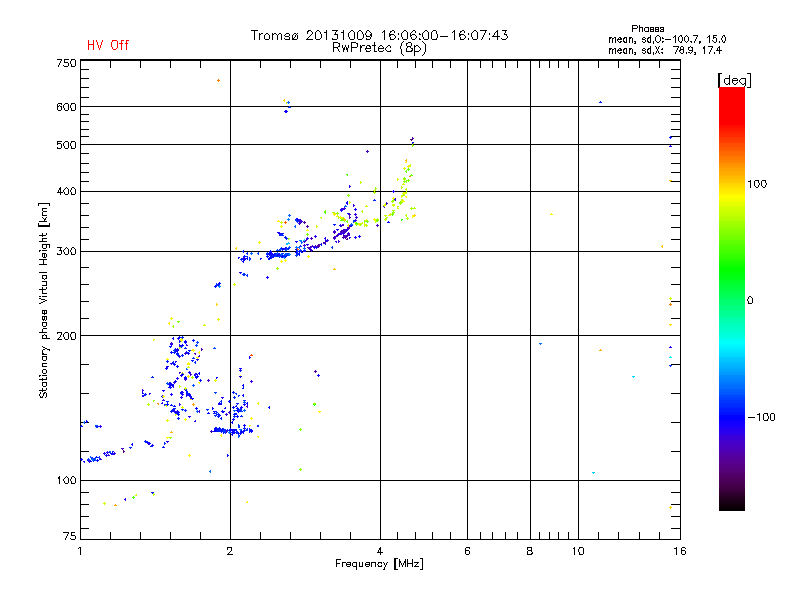Click the y-axis '200' tick label

66,336
